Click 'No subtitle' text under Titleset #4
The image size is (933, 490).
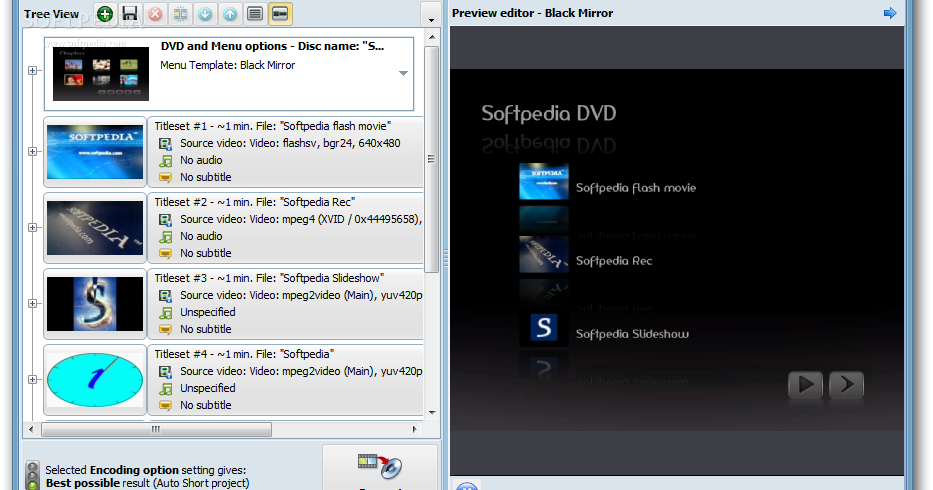206,405
